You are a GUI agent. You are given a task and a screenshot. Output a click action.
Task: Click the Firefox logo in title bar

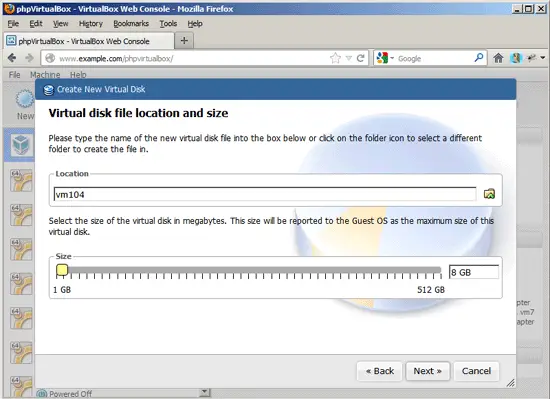point(9,8)
